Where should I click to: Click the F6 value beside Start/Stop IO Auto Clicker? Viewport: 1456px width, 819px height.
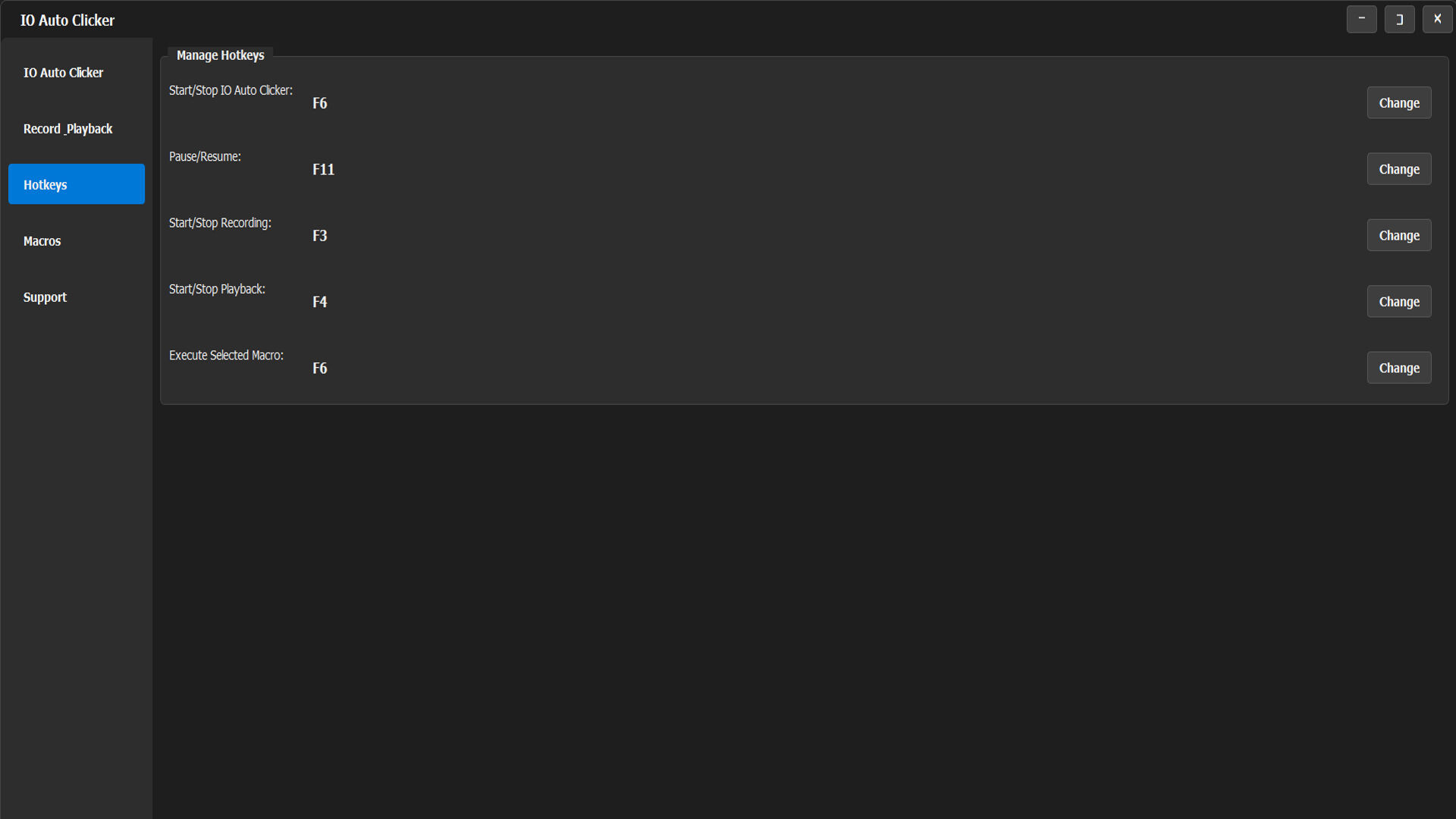319,103
